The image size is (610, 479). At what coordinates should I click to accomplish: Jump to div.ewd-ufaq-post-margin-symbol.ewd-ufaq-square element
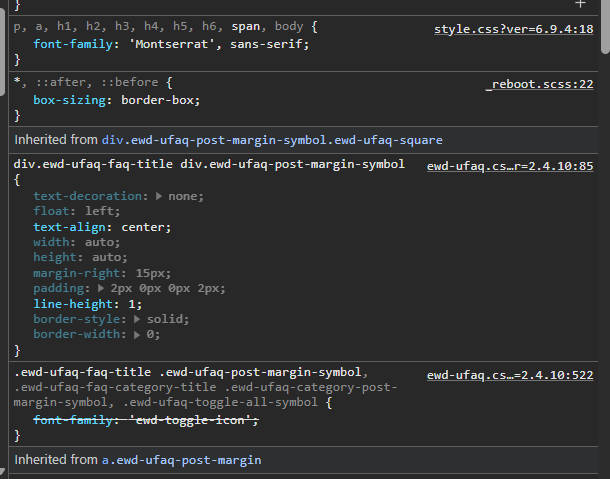click(272, 140)
